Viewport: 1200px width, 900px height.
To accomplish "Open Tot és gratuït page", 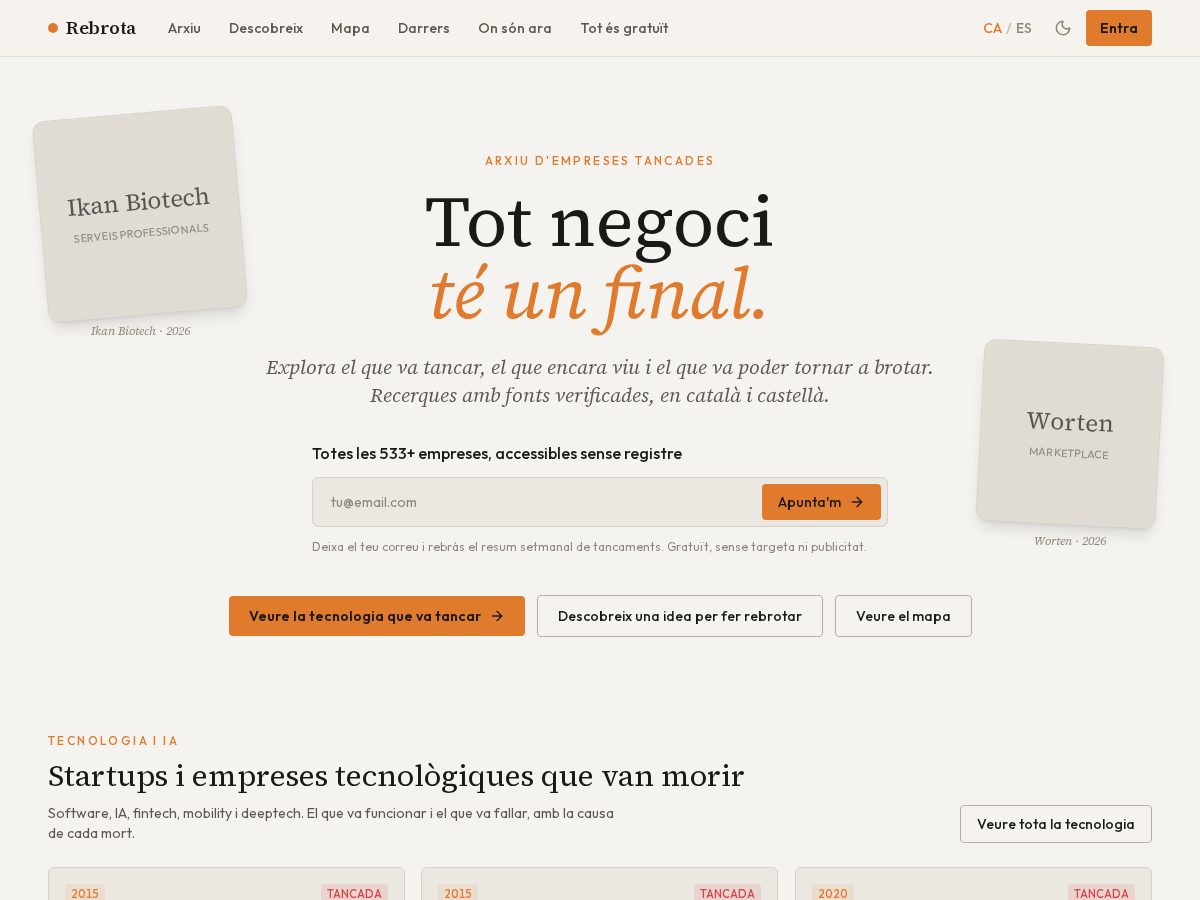I will pyautogui.click(x=624, y=28).
